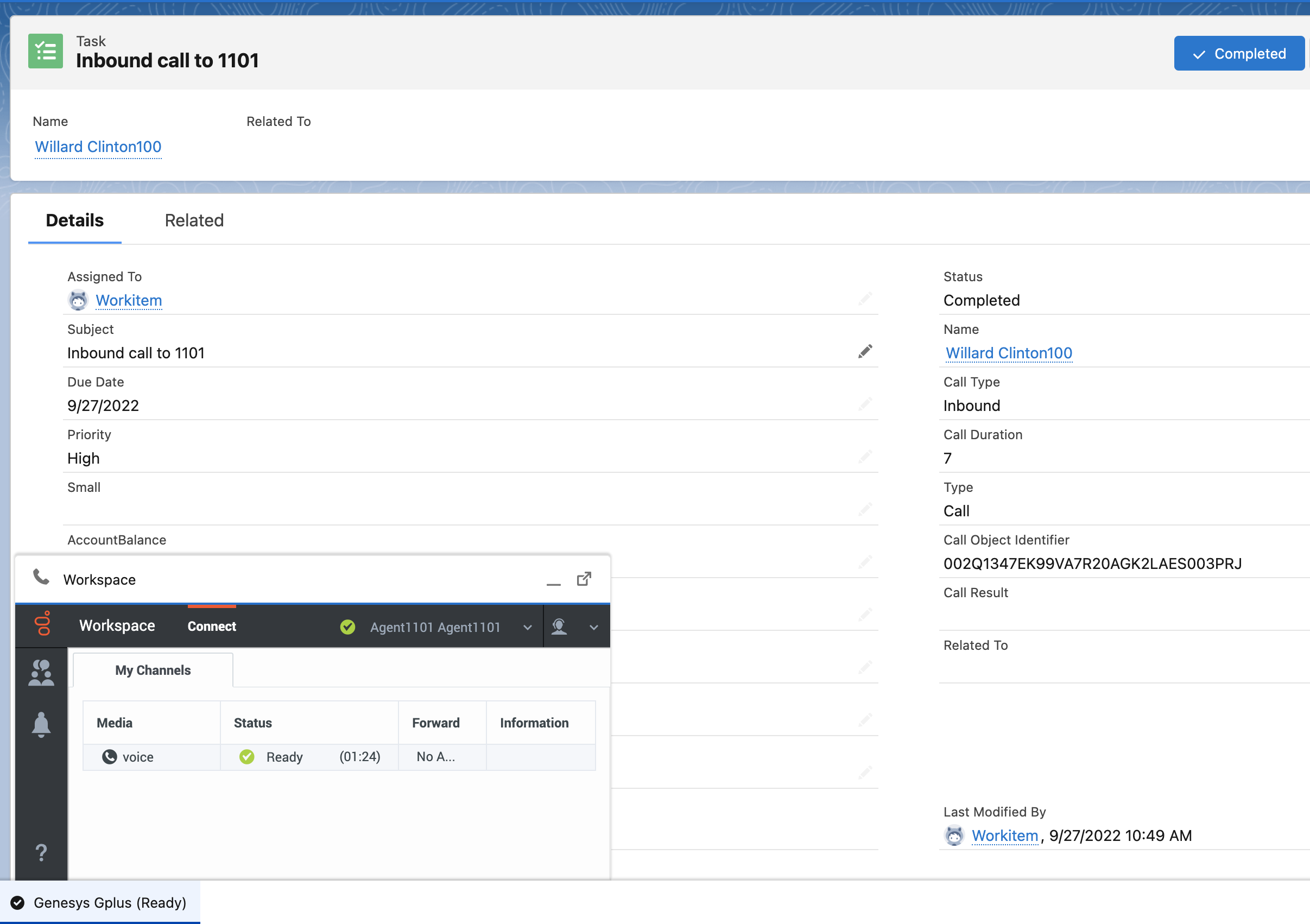Pop out the Workspace panel
1310x924 pixels.
pos(584,579)
